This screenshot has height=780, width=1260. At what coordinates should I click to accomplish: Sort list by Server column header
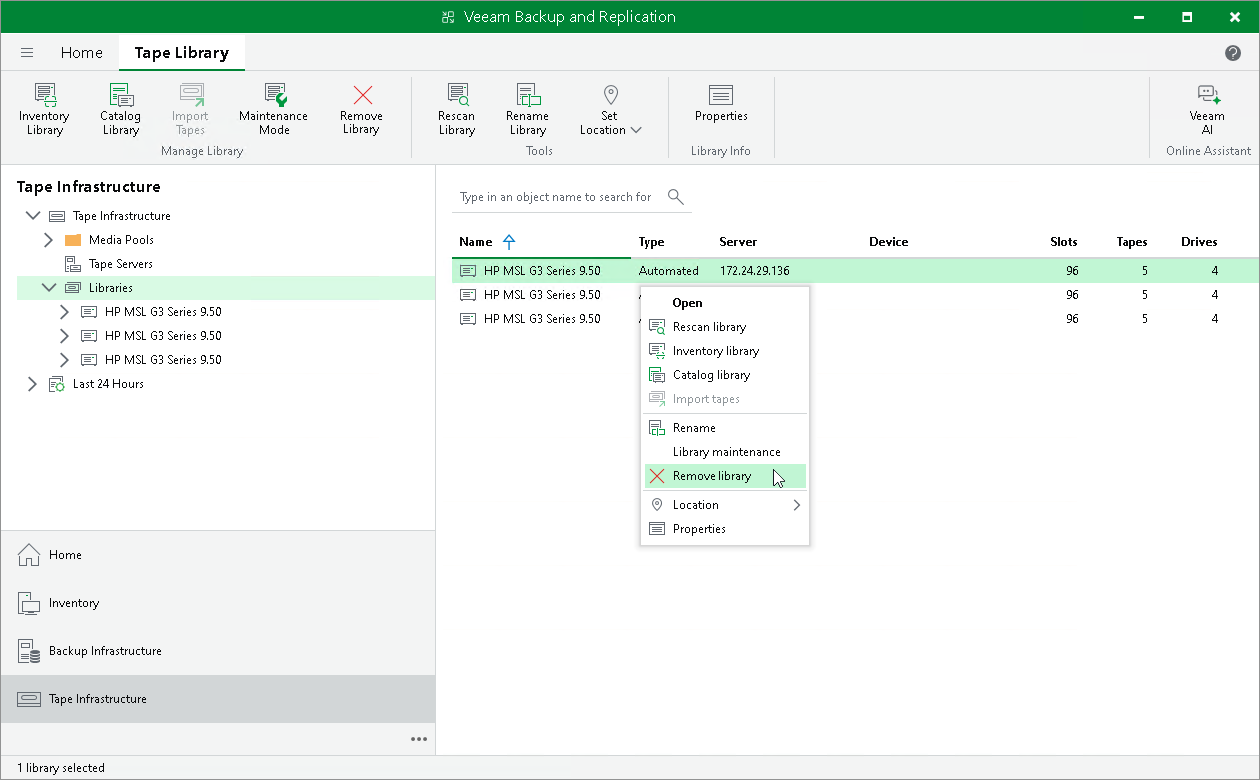point(738,242)
